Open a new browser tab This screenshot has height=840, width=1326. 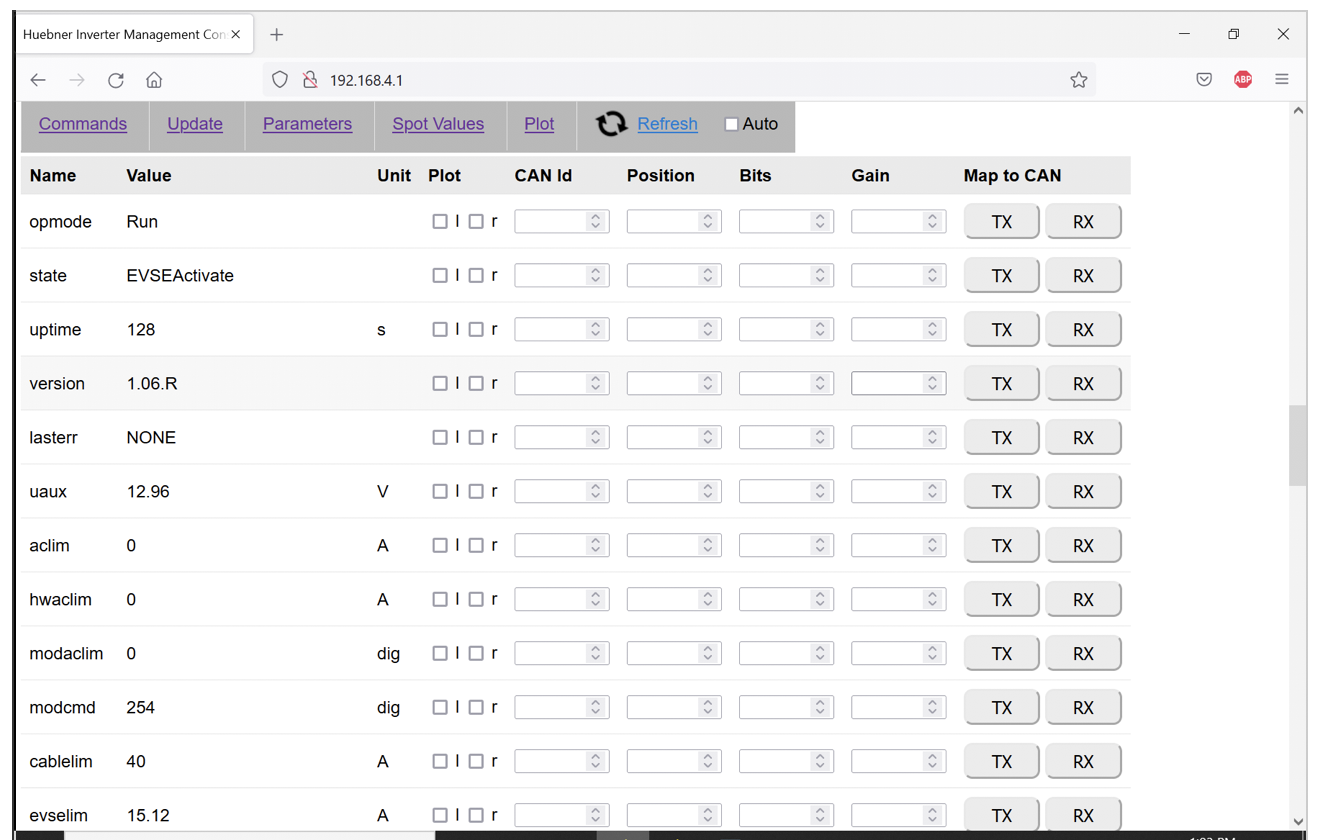coord(277,34)
